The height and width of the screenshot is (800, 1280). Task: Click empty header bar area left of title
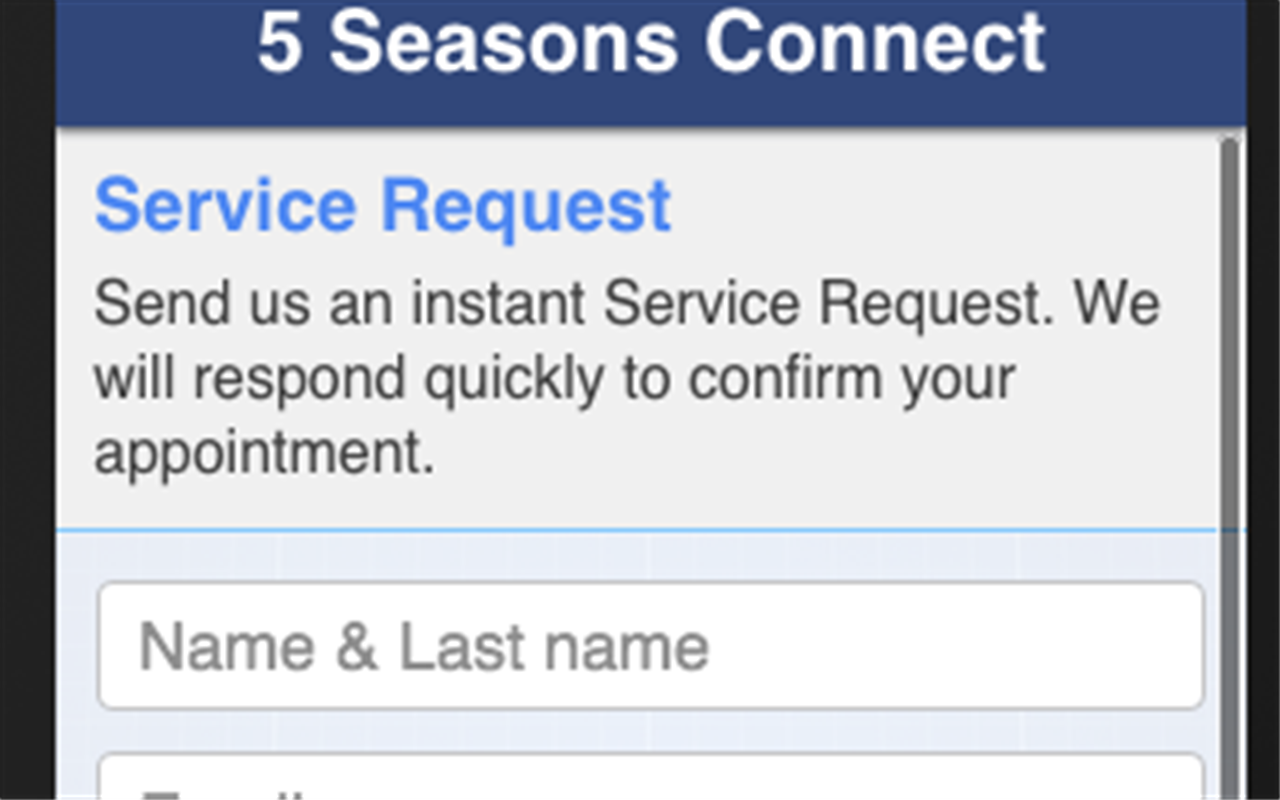pyautogui.click(x=150, y=60)
